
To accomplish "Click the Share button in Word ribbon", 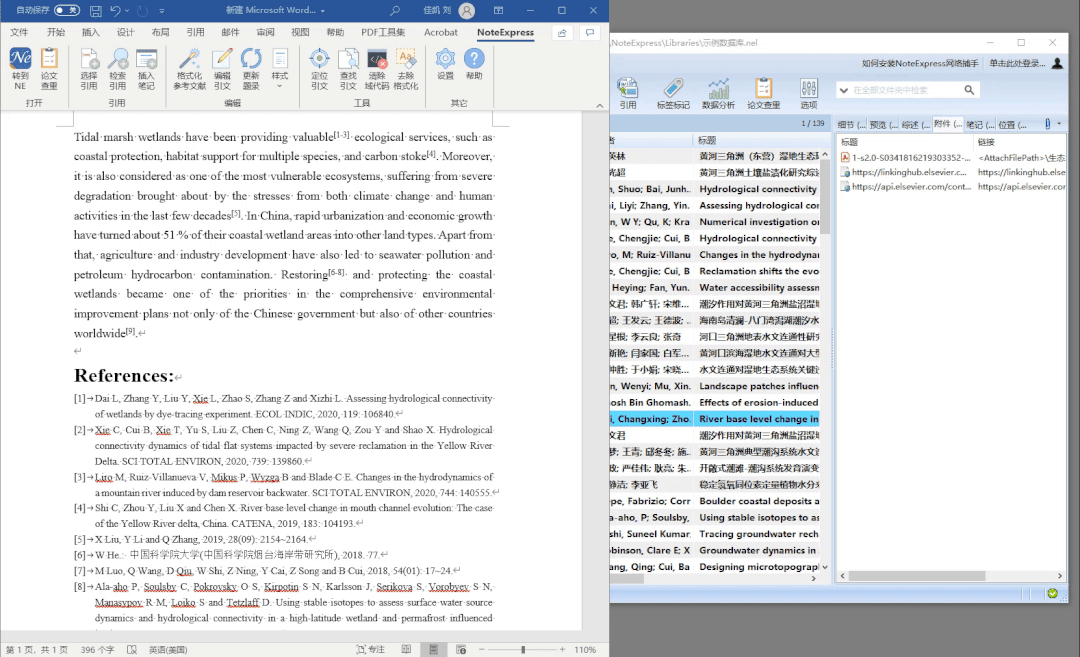I will pyautogui.click(x=562, y=32).
